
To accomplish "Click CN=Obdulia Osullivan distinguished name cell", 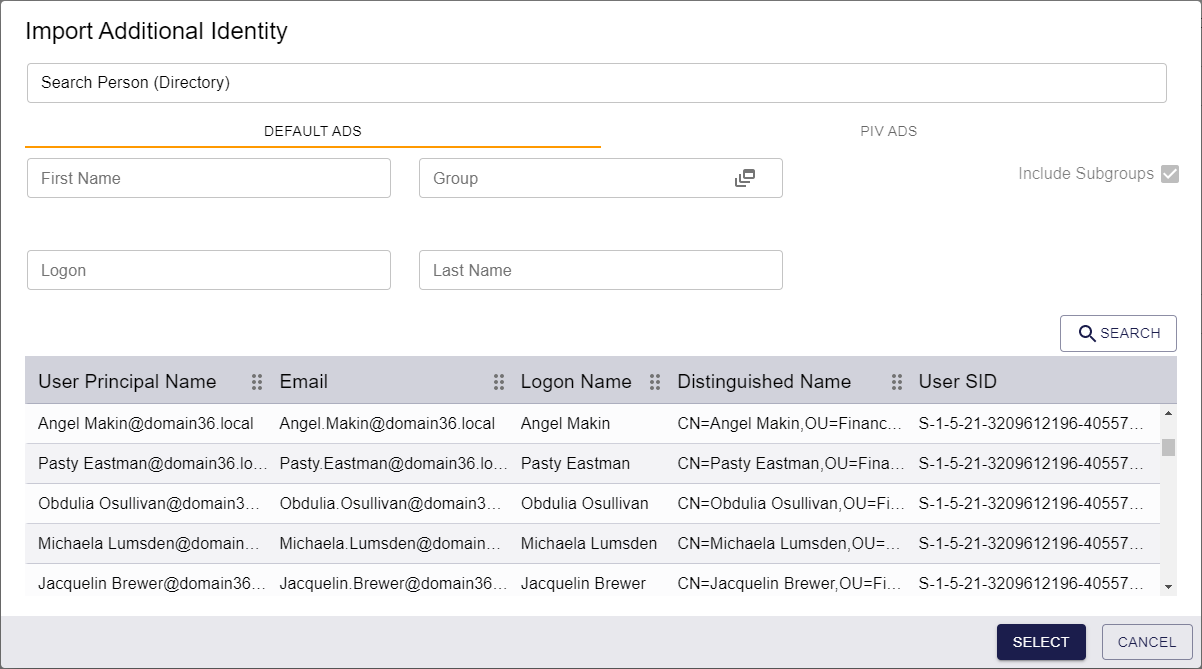I will (790, 504).
